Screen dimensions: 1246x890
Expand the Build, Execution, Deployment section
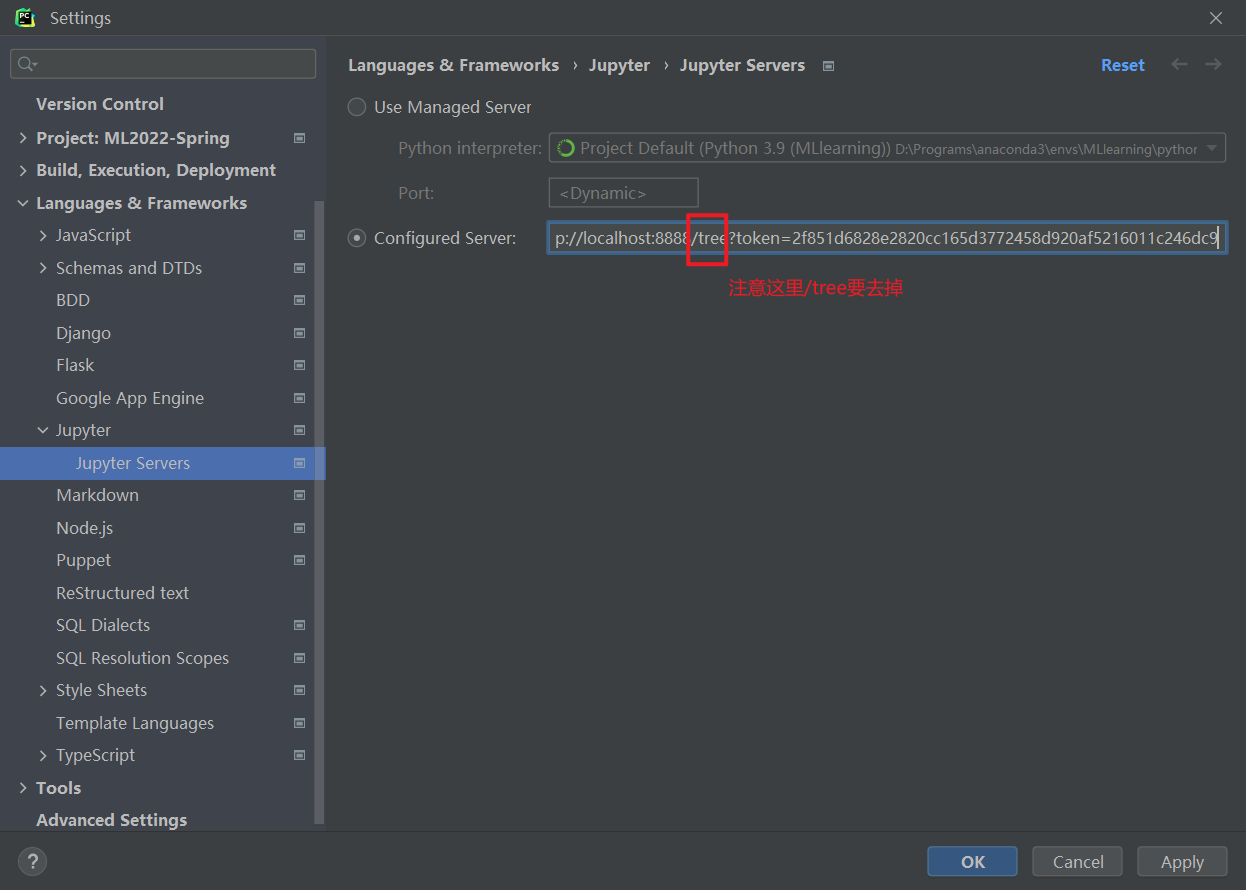click(23, 171)
